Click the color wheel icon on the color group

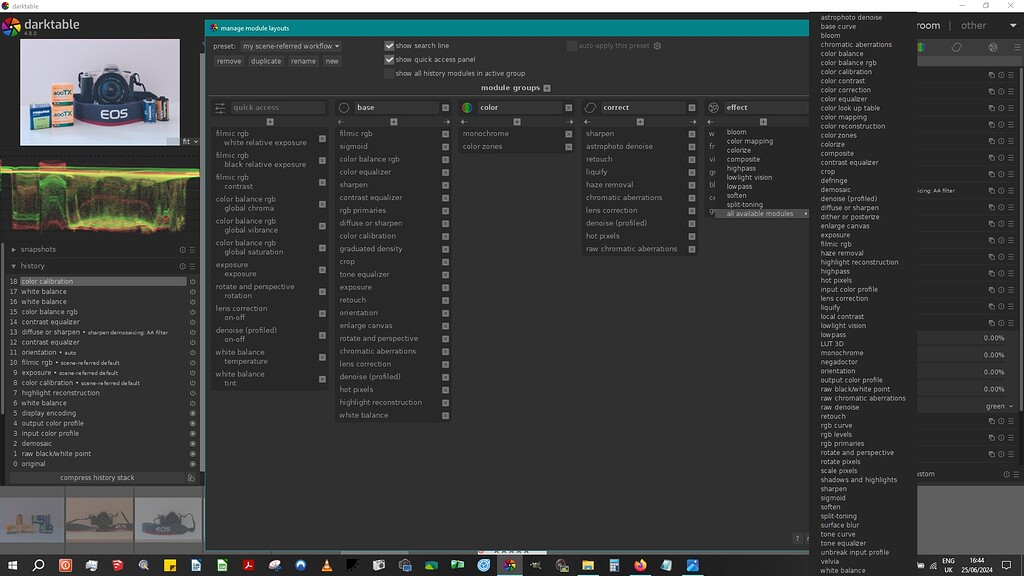(468, 107)
